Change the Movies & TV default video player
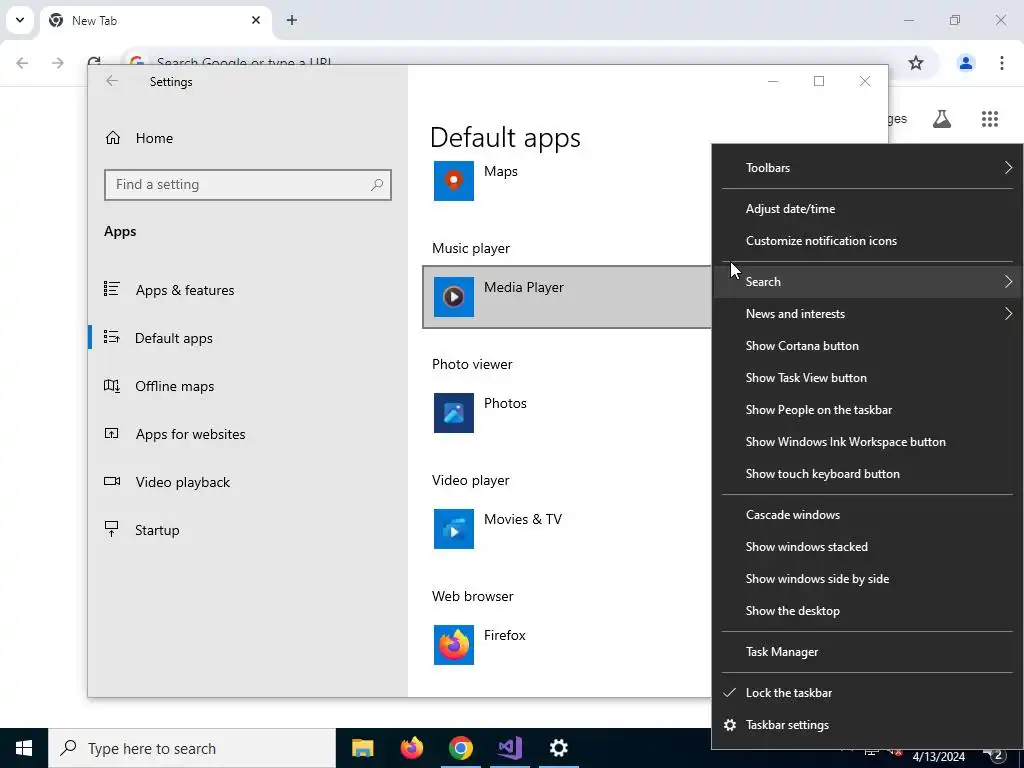 567,529
